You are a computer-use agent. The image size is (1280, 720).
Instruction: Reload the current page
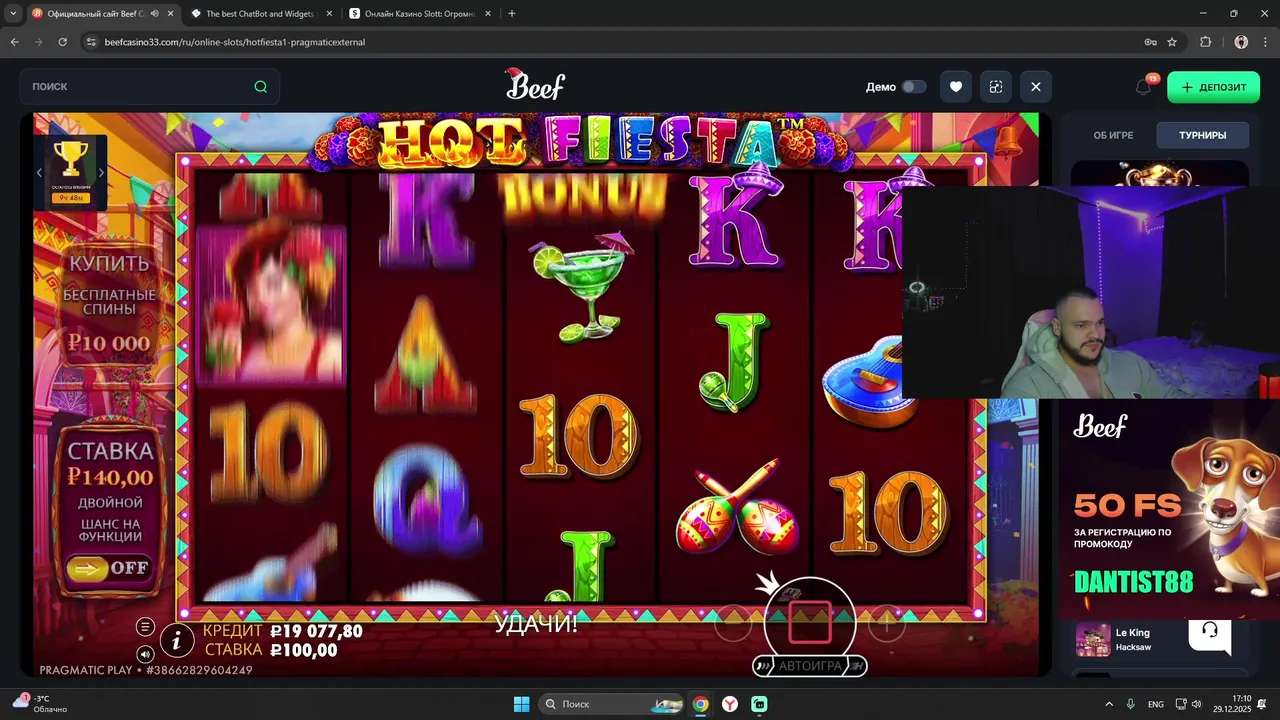coord(62,42)
